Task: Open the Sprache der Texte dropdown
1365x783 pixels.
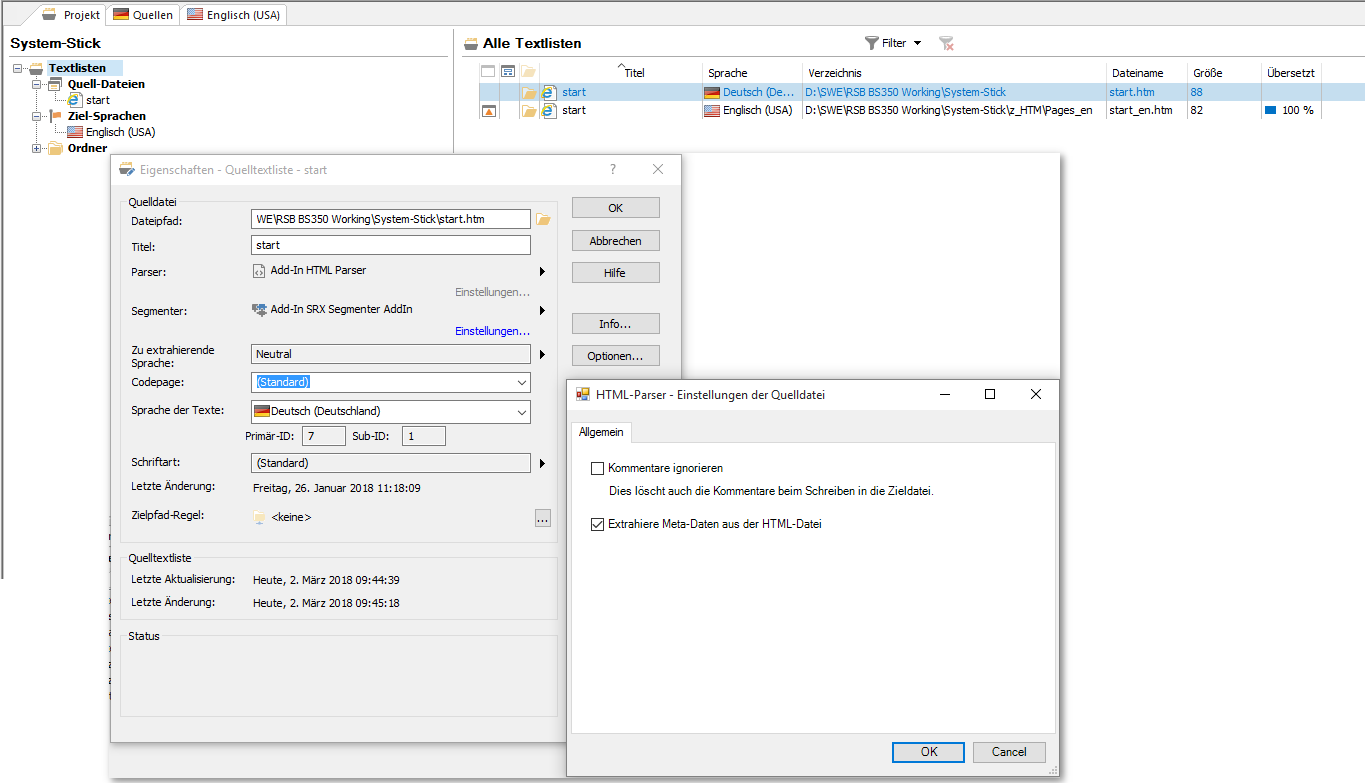Action: 522,411
